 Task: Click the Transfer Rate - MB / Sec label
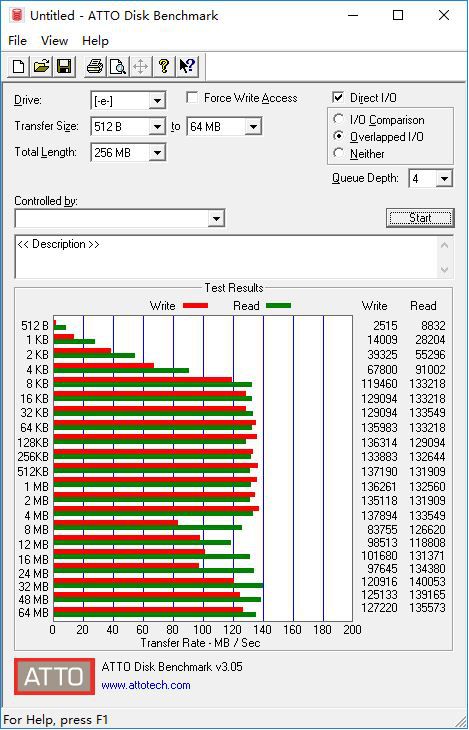point(200,643)
